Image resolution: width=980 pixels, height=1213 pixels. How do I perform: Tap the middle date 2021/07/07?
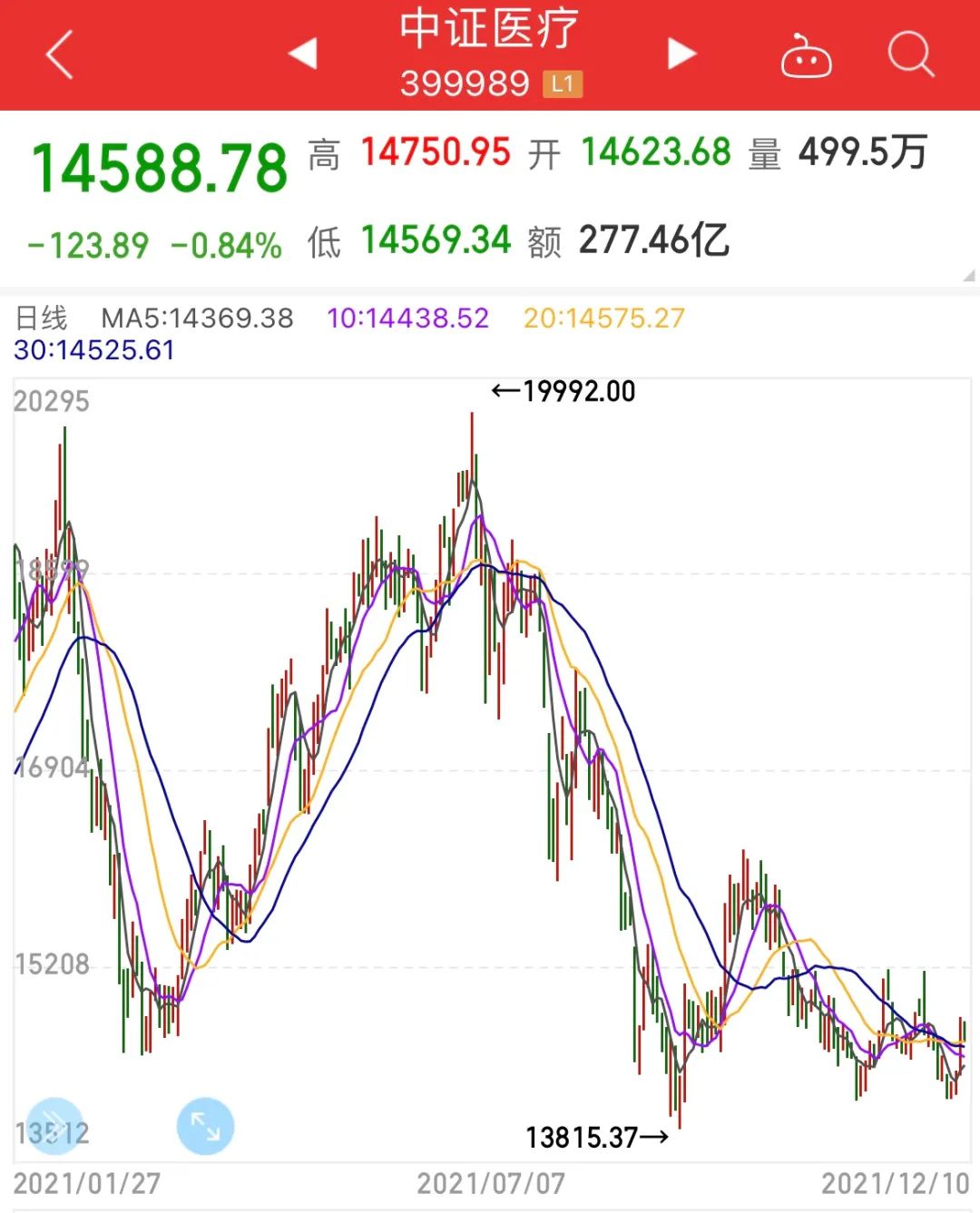(491, 1183)
